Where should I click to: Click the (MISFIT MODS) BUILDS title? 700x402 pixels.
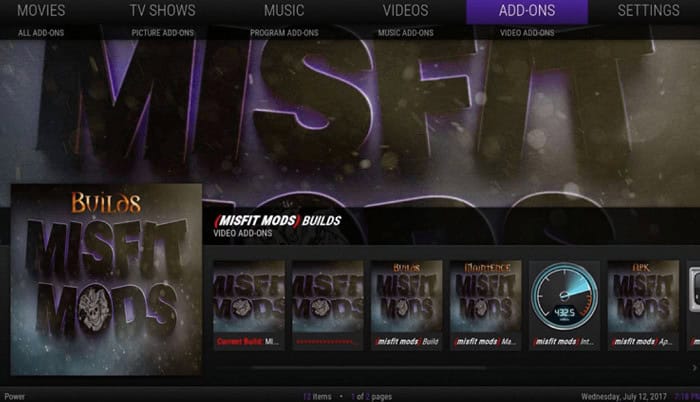click(277, 221)
